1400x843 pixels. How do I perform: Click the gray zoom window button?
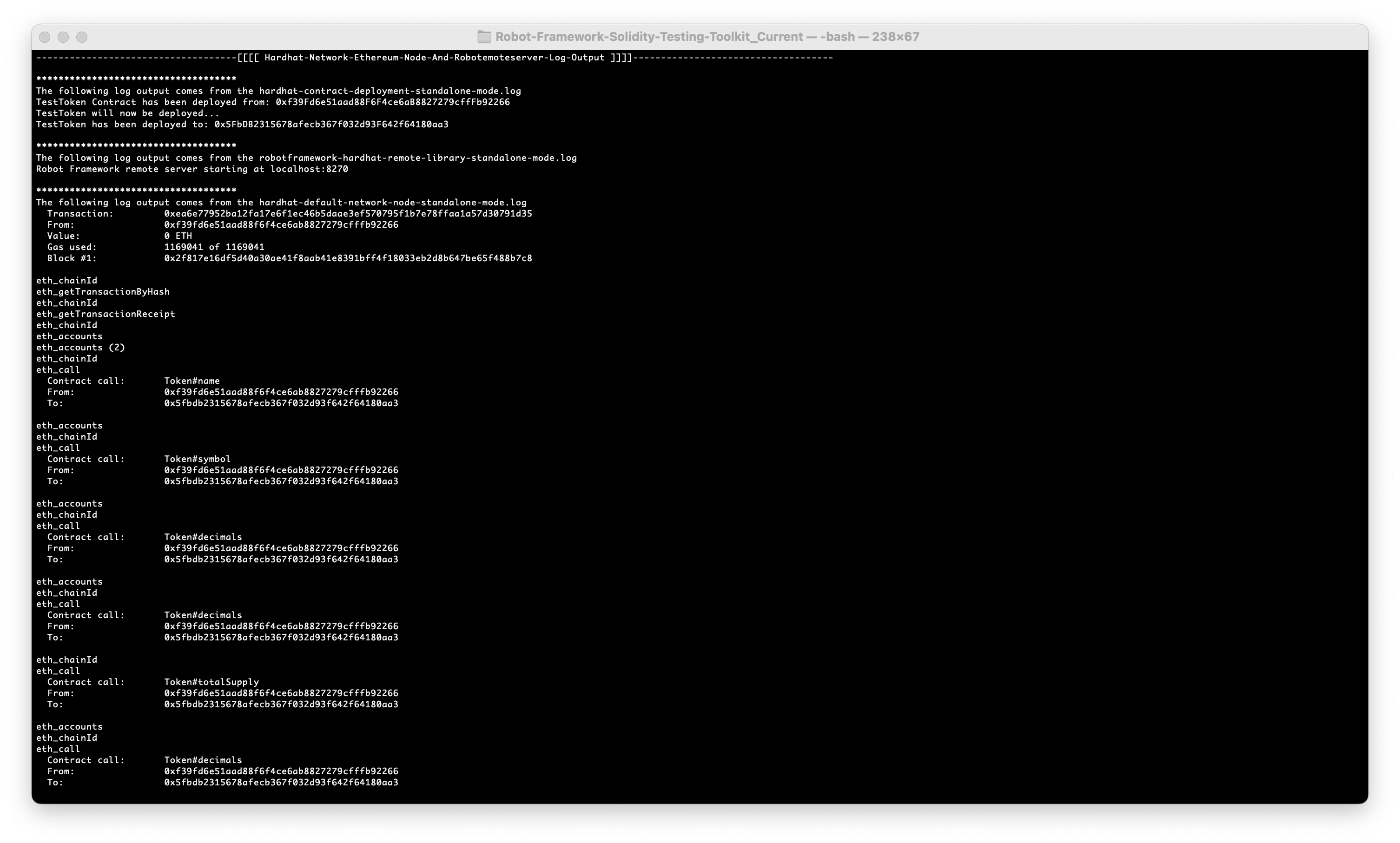click(x=82, y=37)
